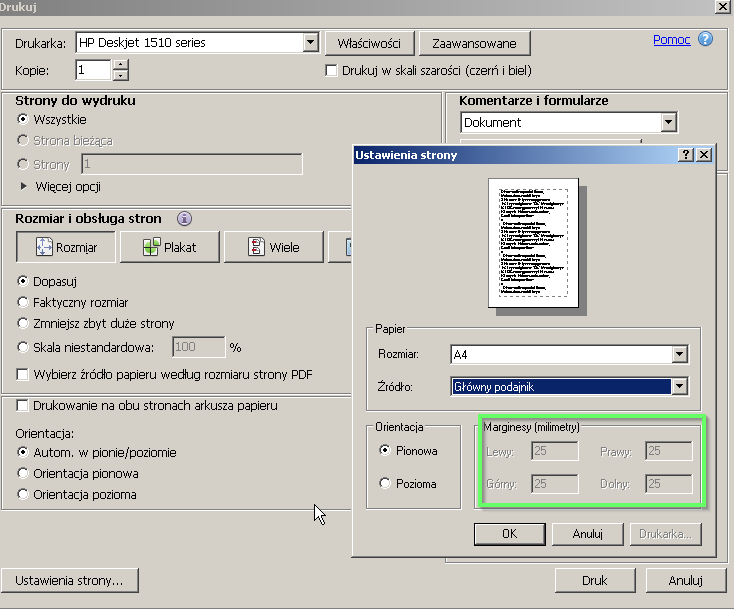Open the Drukarka printer dropdown

309,43
